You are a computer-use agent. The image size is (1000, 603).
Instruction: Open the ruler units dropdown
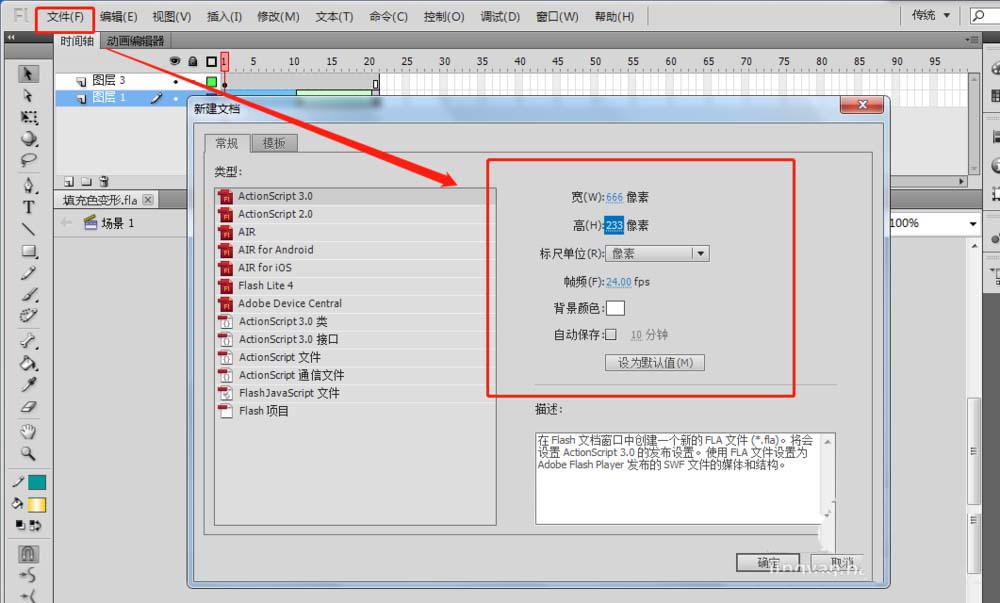click(x=657, y=254)
